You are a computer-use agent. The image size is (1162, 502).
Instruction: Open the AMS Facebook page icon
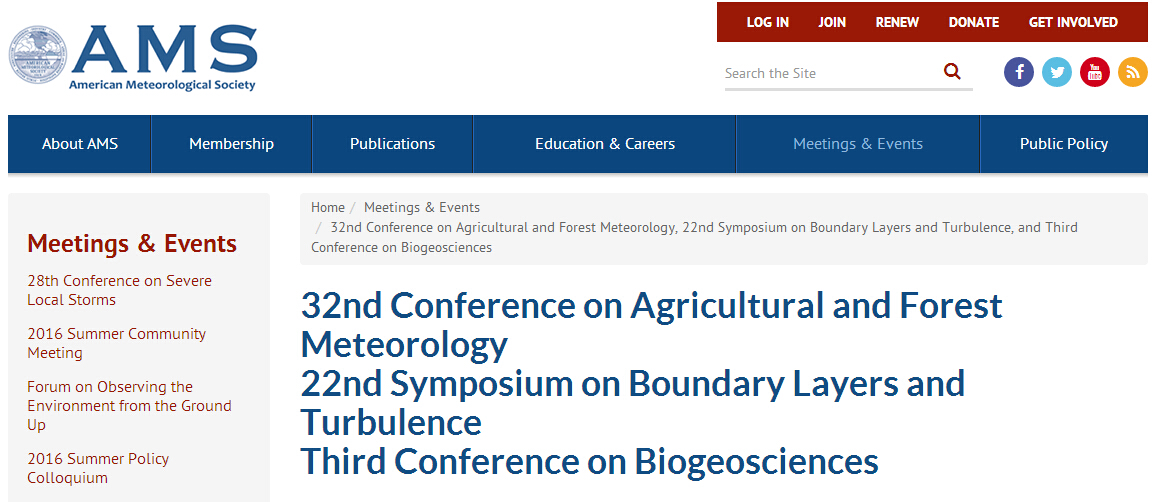point(1019,72)
